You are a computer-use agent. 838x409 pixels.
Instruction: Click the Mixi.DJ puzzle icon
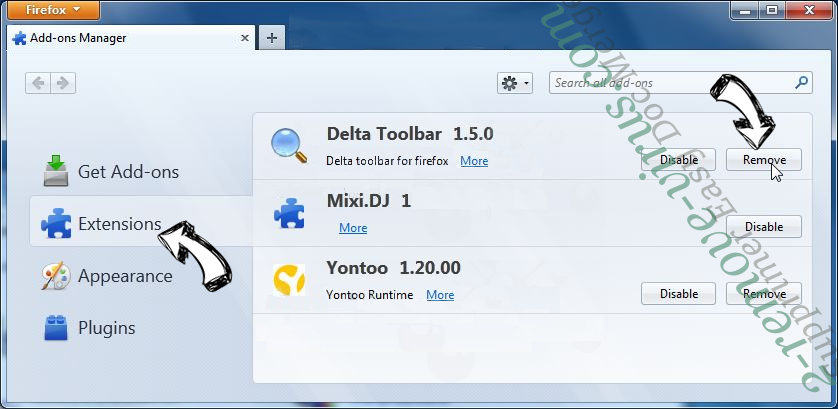coord(289,214)
